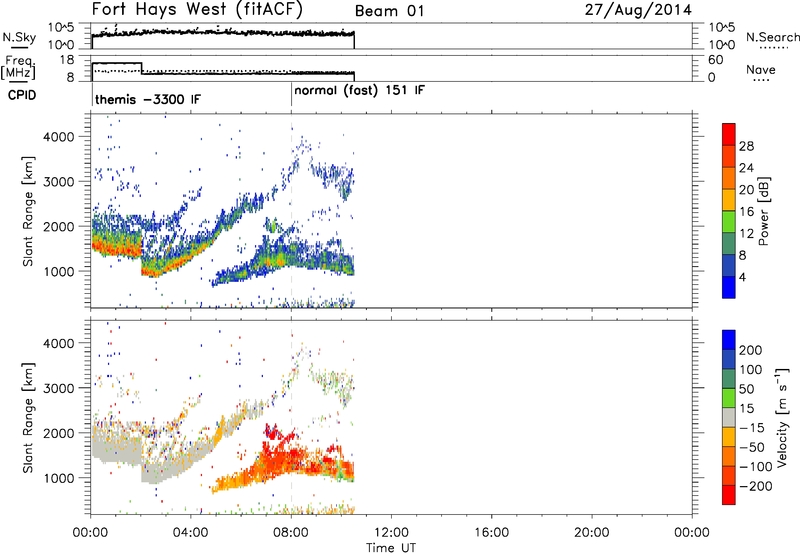The height and width of the screenshot is (554, 800).
Task: Click the upper panel 'Slant Range [km]' label
Action: point(28,211)
